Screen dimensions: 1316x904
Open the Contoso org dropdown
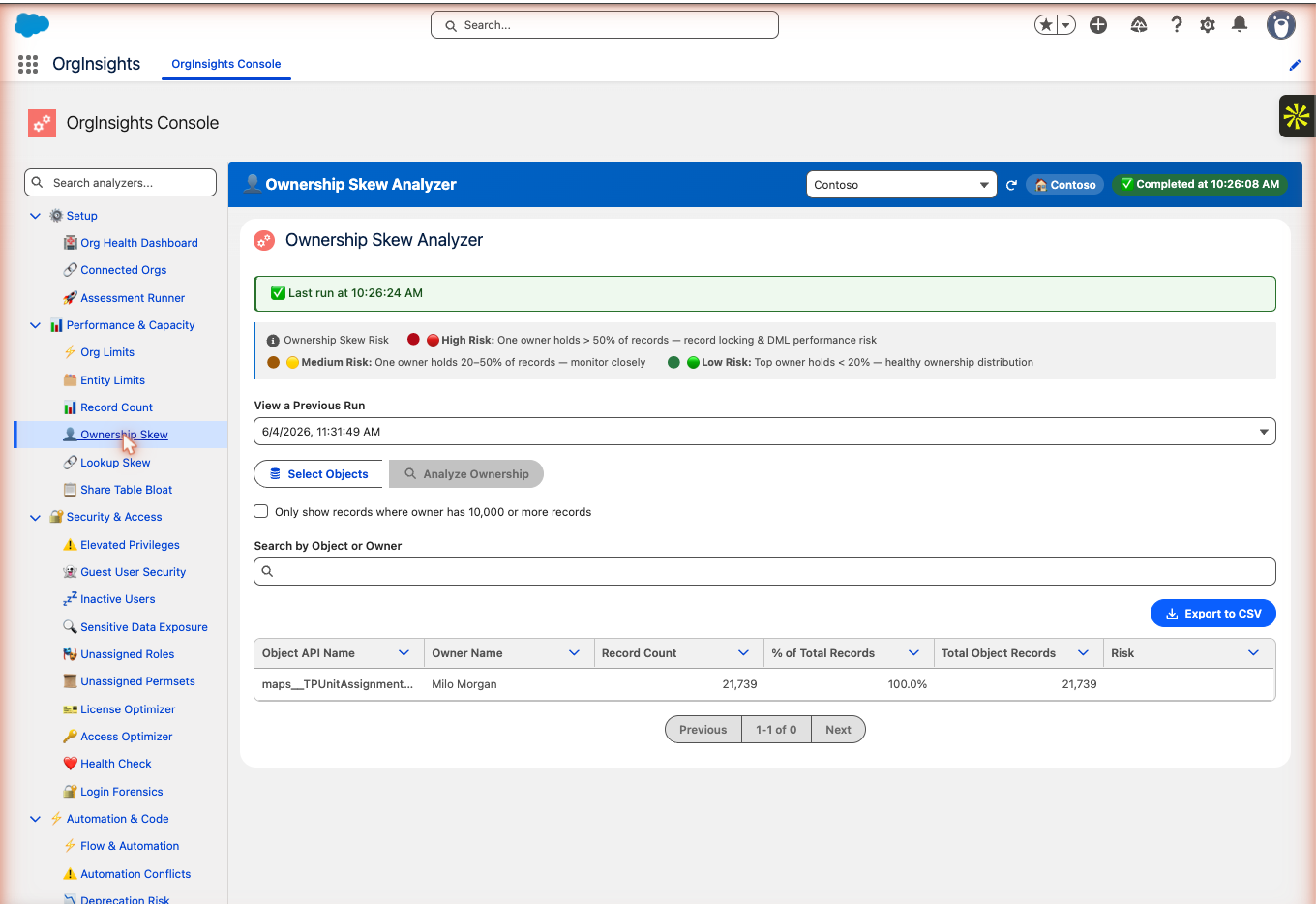(x=901, y=185)
